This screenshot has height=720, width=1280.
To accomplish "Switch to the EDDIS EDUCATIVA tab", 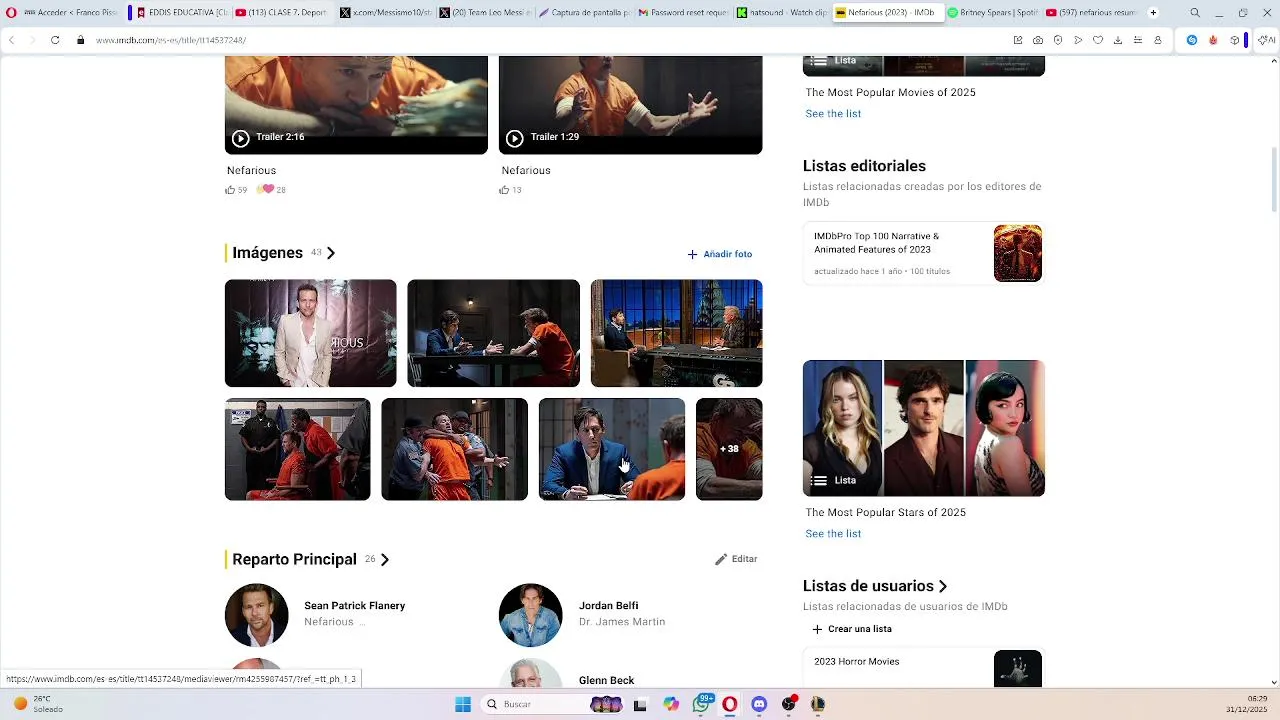I will click(x=180, y=13).
